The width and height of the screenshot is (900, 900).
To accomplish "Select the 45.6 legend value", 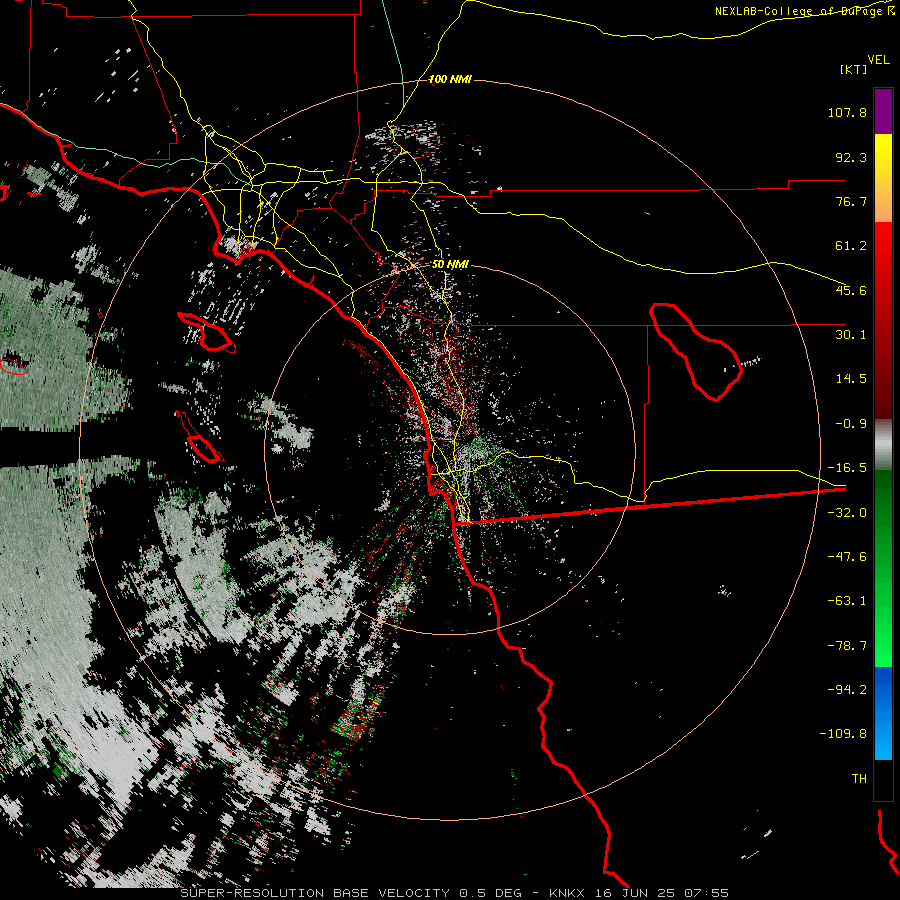I will [x=851, y=290].
